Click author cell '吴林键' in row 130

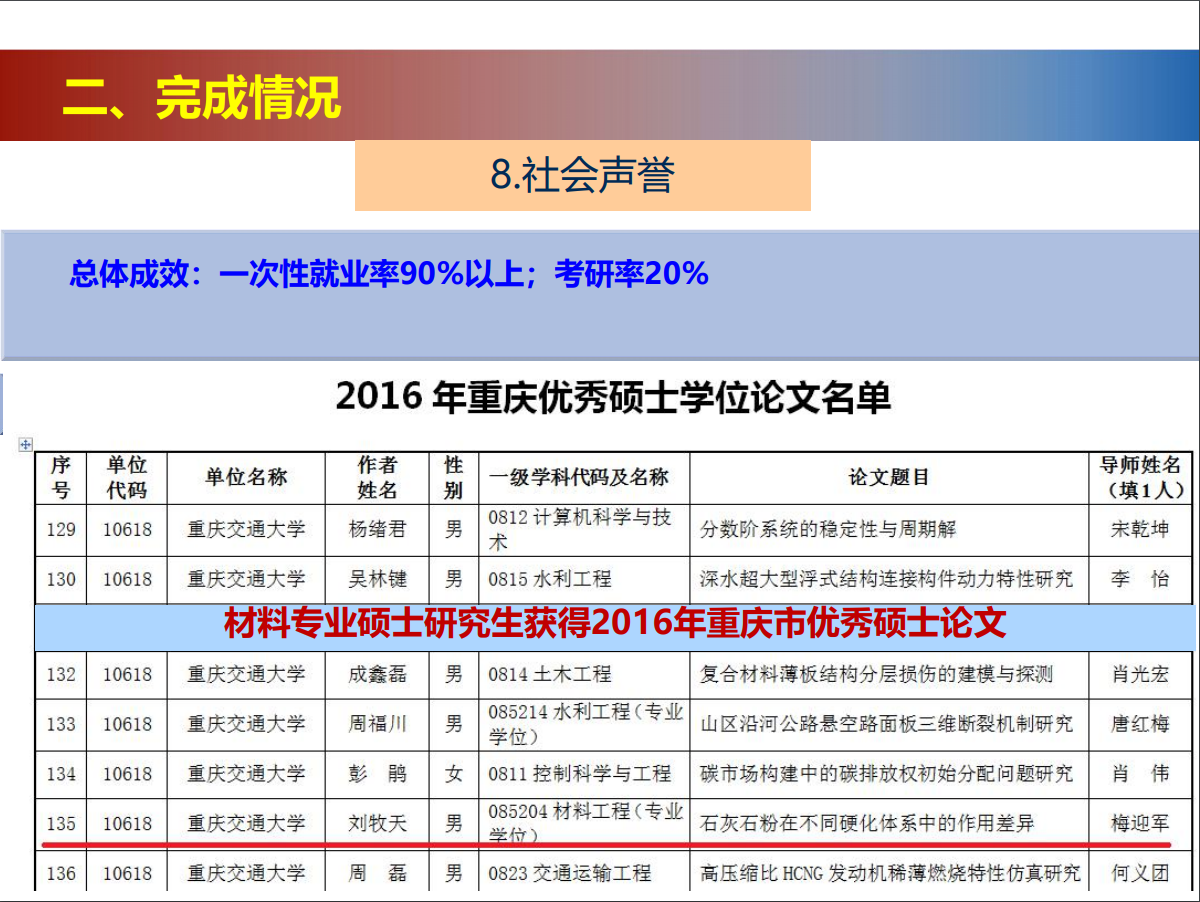(x=377, y=580)
